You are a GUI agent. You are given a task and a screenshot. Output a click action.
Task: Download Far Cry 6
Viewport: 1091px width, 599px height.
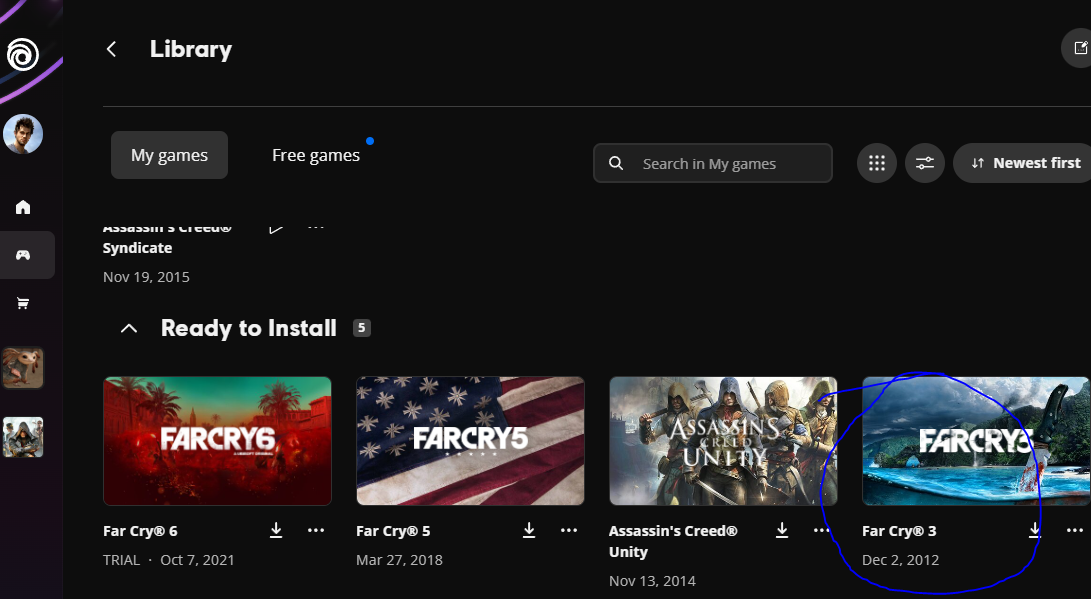click(276, 530)
